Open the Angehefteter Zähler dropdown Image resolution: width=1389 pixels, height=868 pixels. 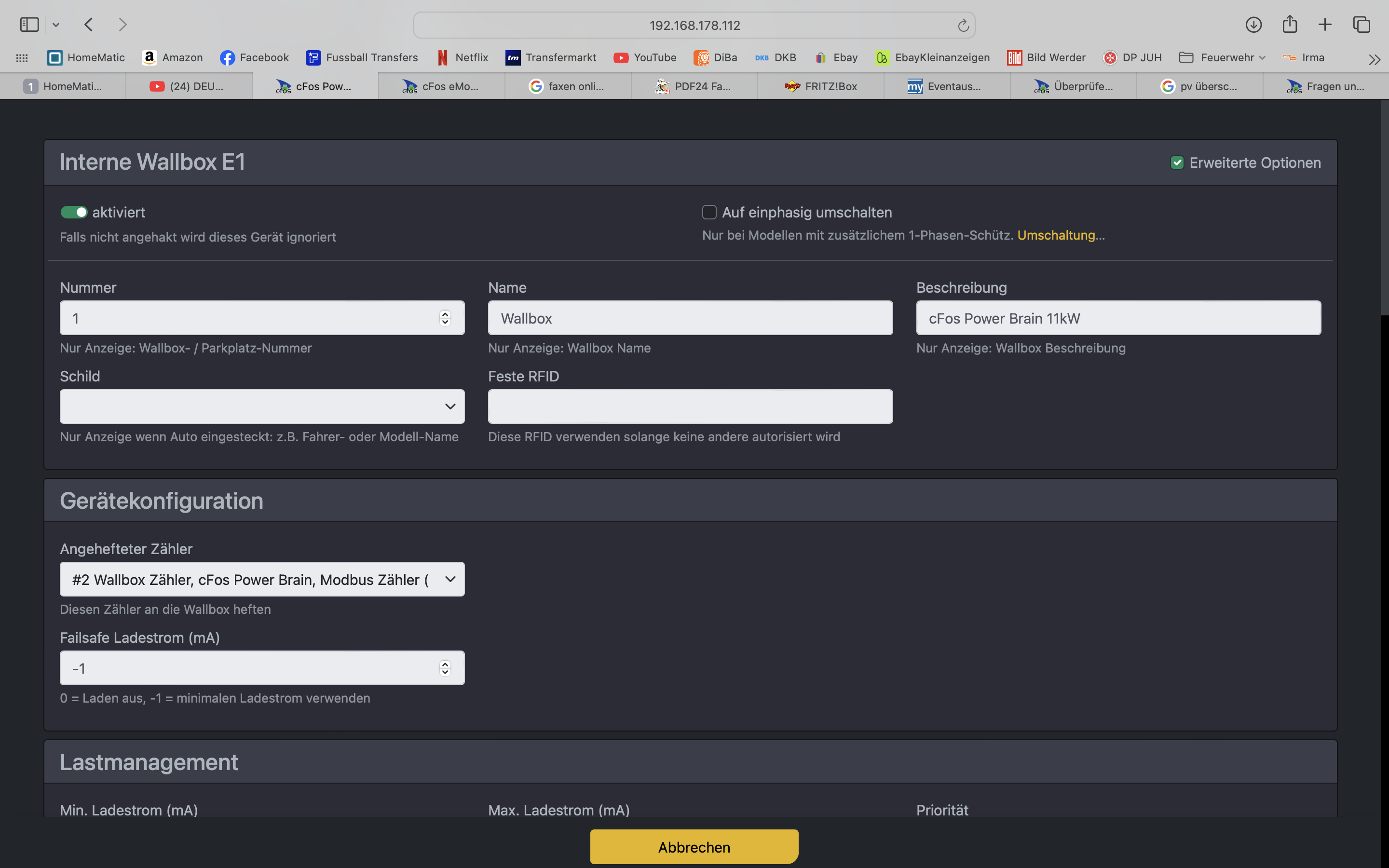(x=262, y=579)
